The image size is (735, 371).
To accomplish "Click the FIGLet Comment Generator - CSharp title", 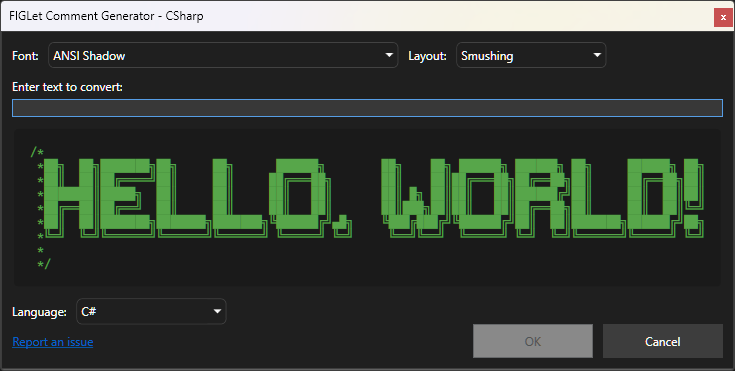I will click(x=106, y=16).
